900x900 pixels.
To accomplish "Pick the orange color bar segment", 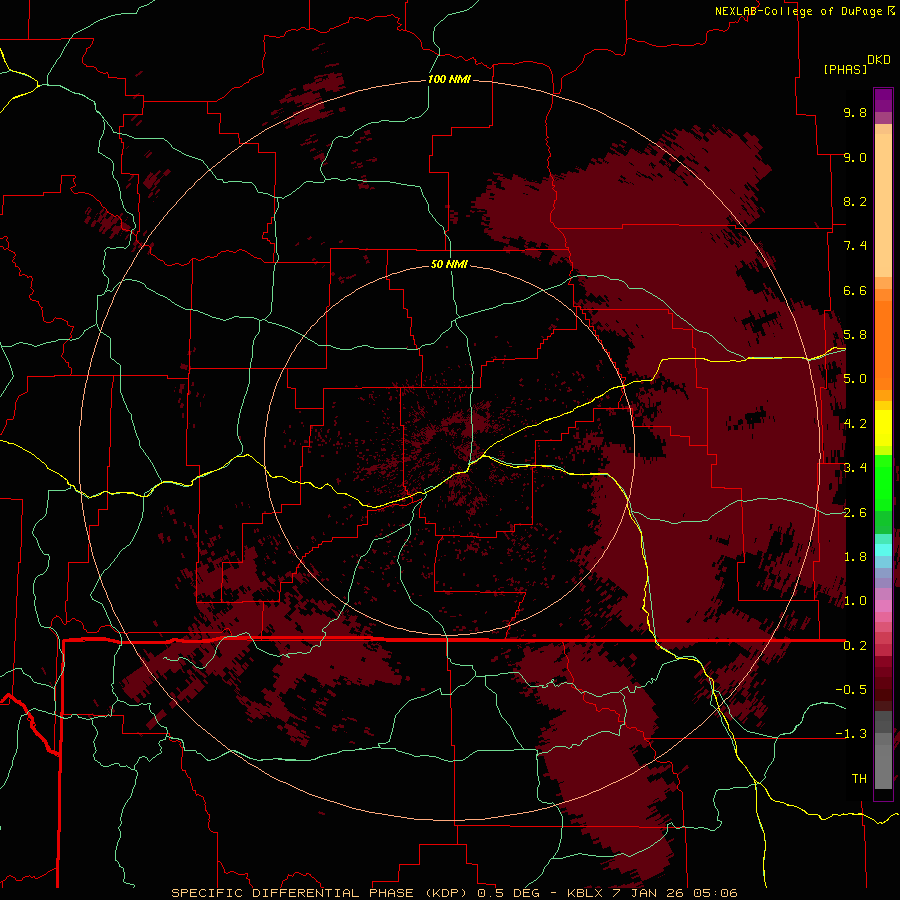I will tap(883, 345).
